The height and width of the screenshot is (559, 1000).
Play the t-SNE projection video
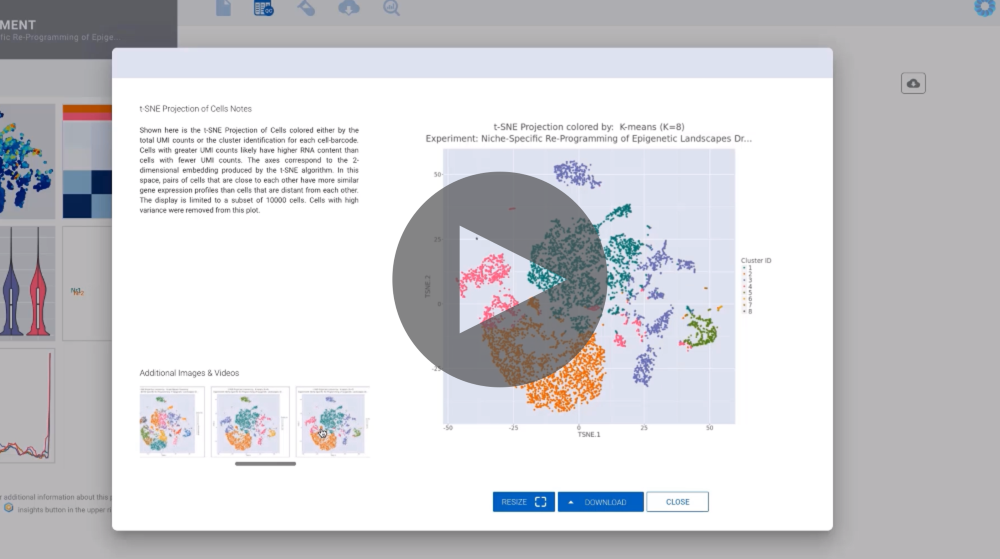(x=499, y=279)
